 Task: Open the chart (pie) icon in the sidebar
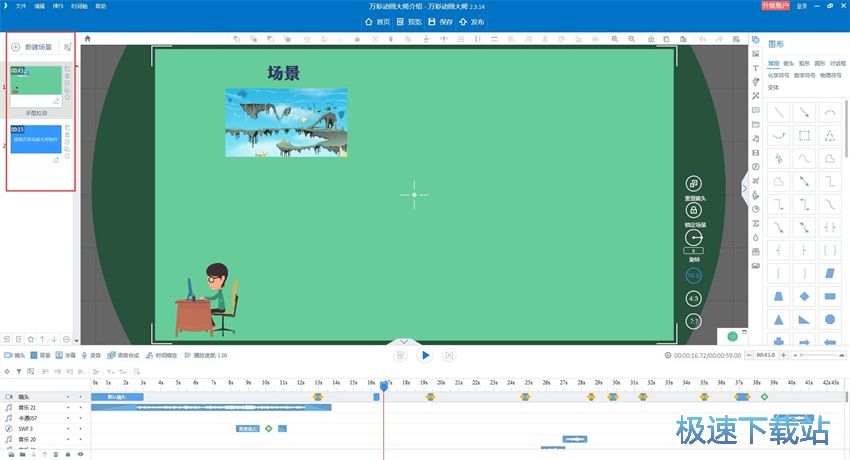point(756,209)
